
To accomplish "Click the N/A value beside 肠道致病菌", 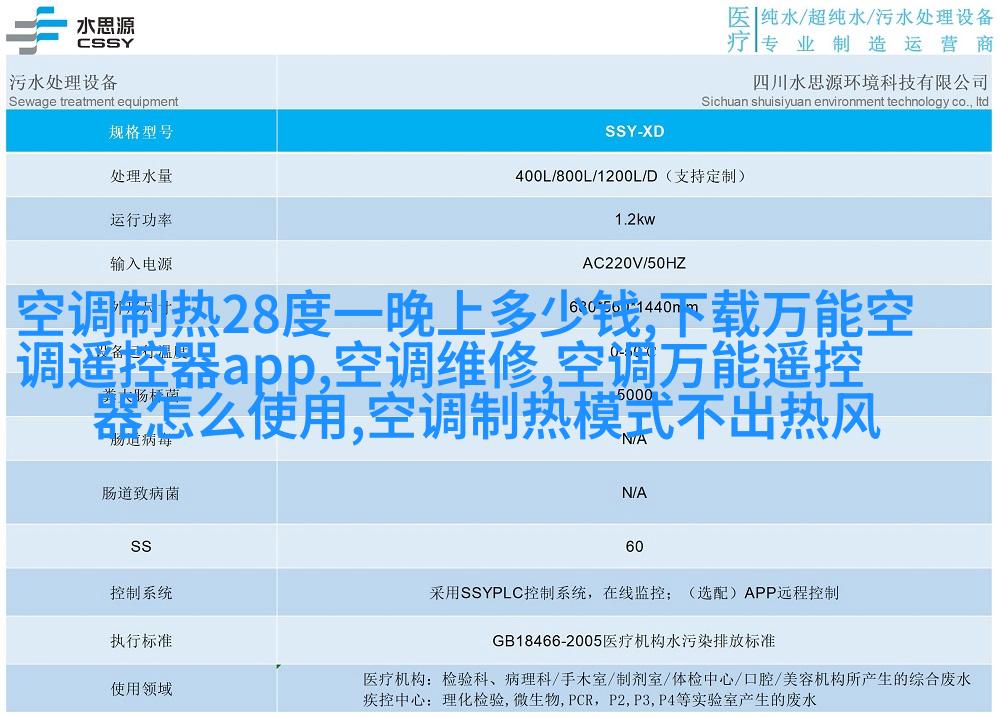I will (634, 493).
